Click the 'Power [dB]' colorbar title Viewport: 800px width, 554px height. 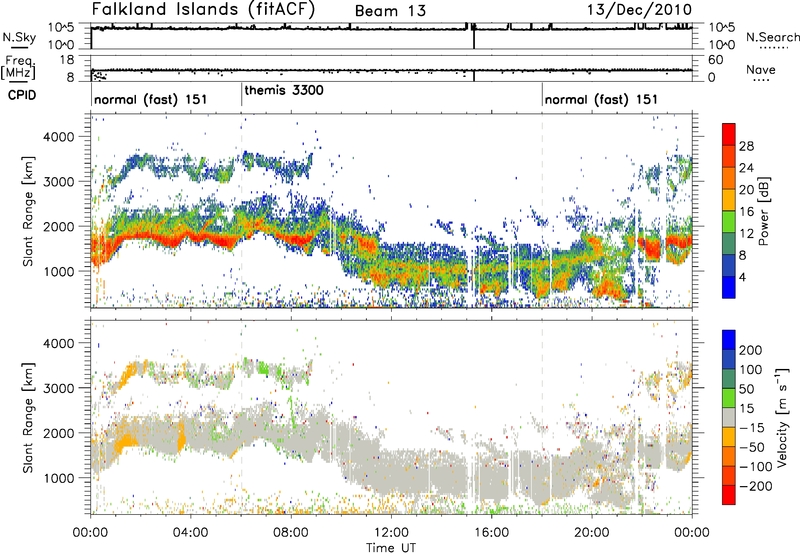[x=764, y=212]
